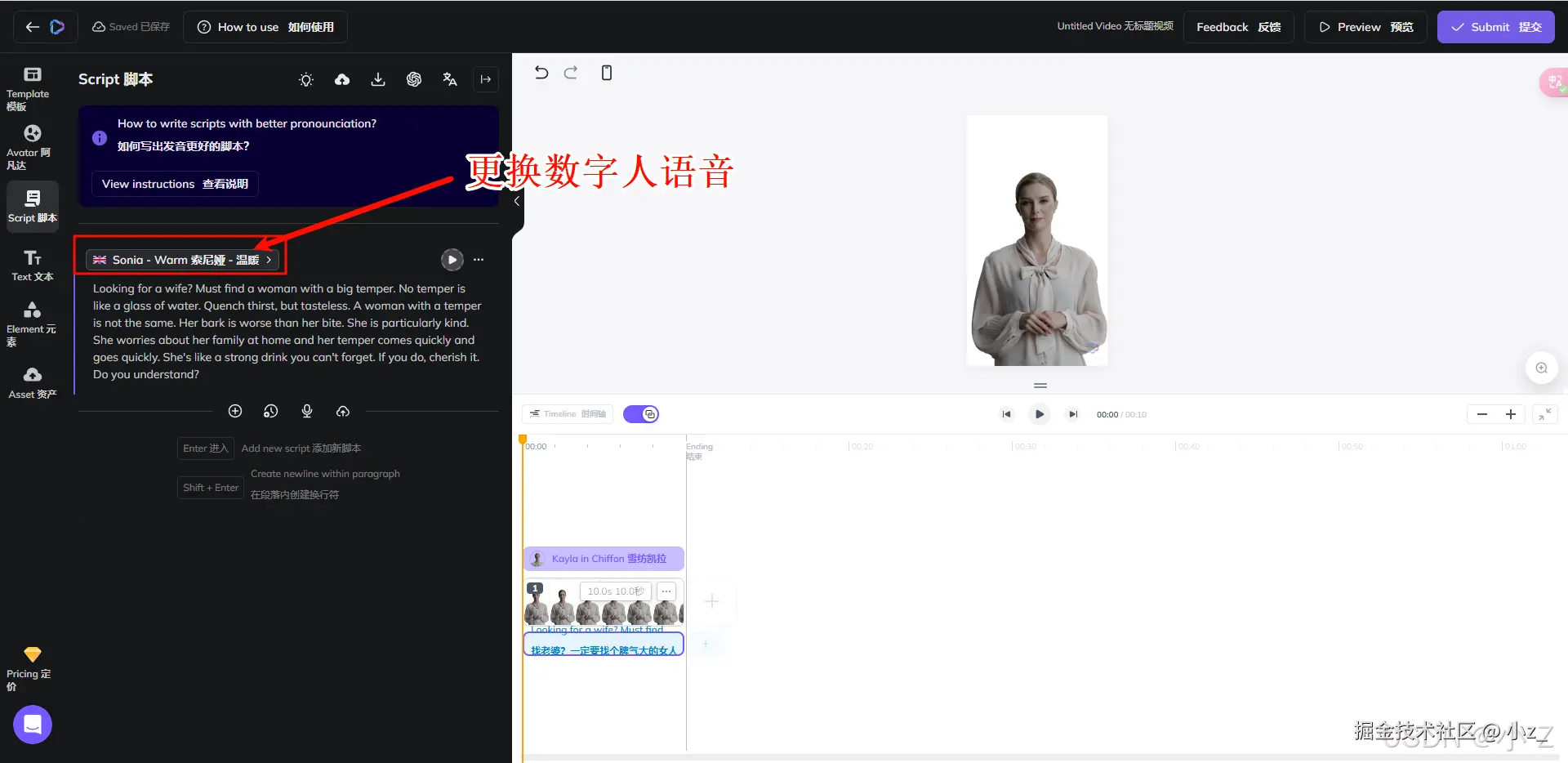Image resolution: width=1568 pixels, height=763 pixels.
Task: Open the script ideas lightbulb icon
Action: (306, 79)
